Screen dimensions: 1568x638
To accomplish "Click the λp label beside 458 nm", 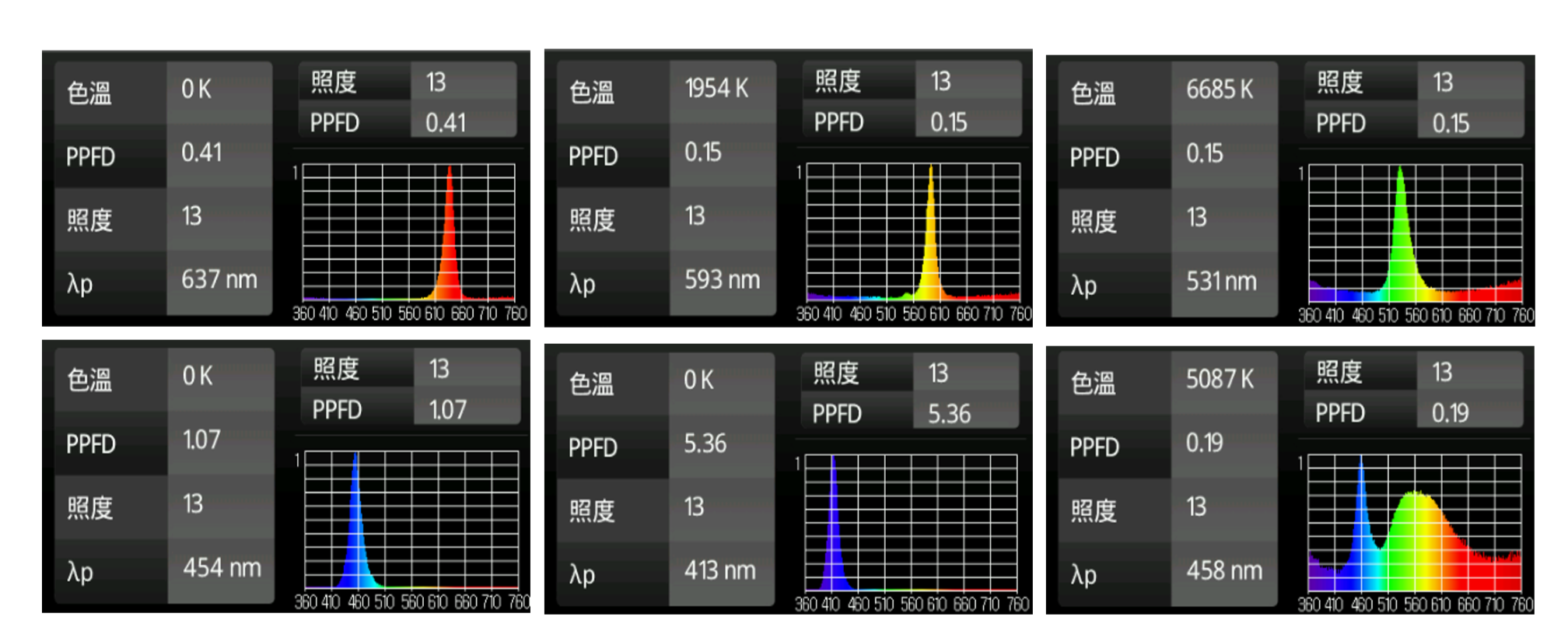I will (1084, 575).
